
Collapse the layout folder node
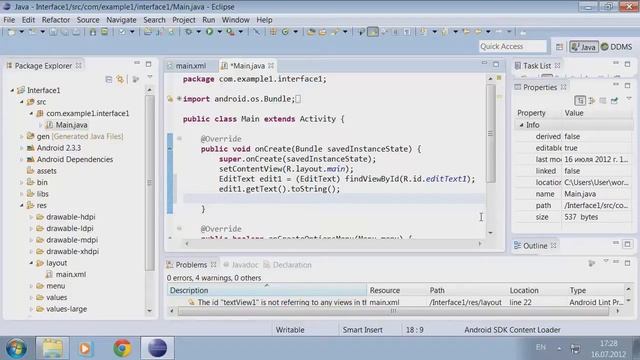pyautogui.click(x=31, y=263)
